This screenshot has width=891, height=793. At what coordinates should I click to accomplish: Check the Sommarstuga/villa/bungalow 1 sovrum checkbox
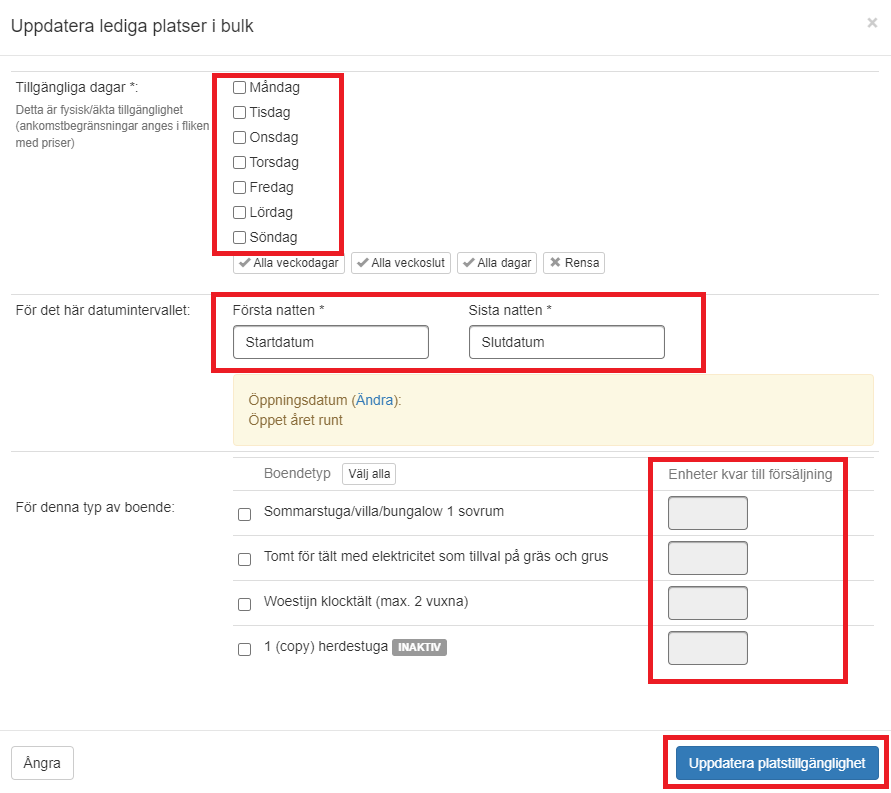[x=244, y=515]
